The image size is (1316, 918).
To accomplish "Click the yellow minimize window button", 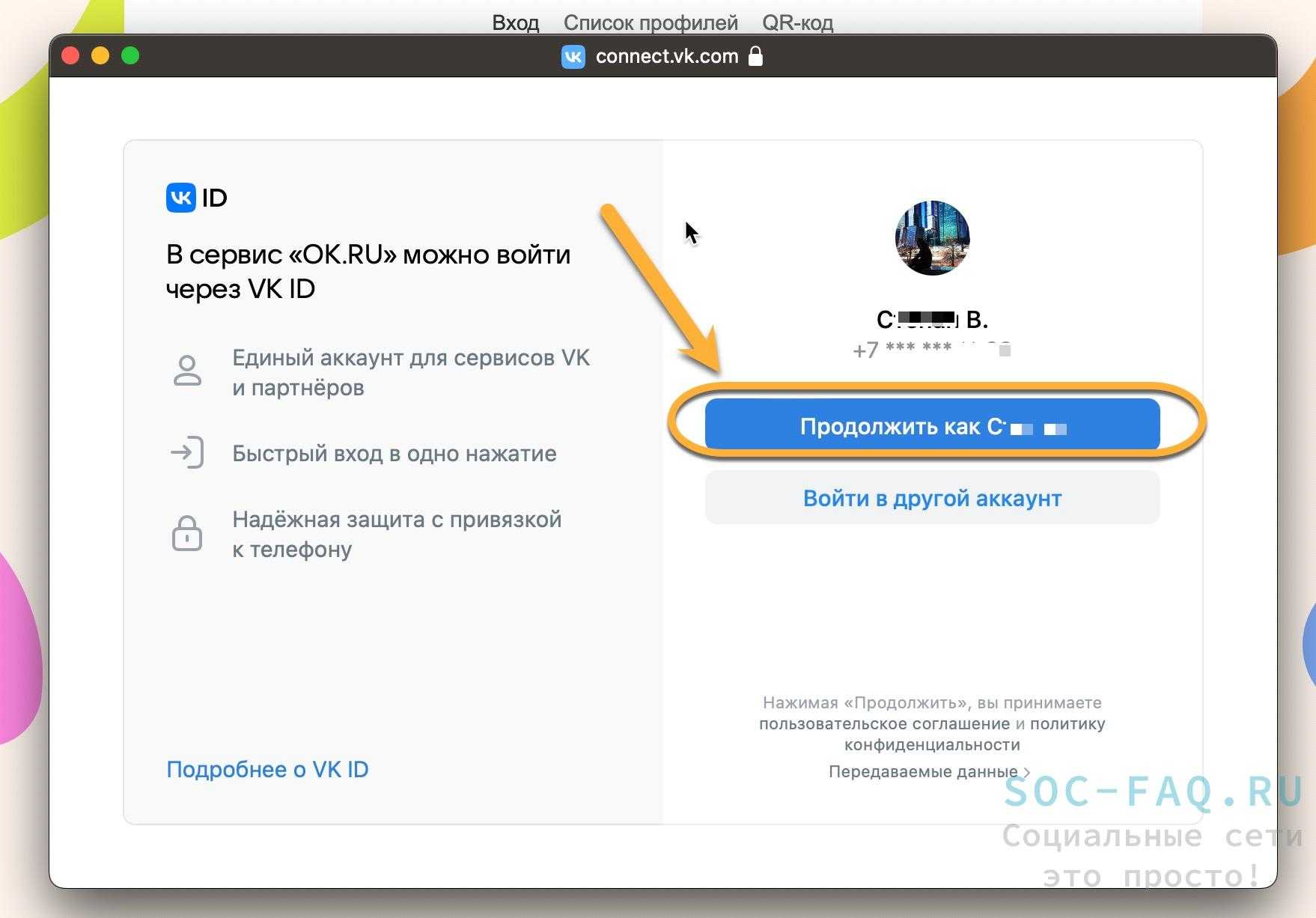I will pos(100,55).
